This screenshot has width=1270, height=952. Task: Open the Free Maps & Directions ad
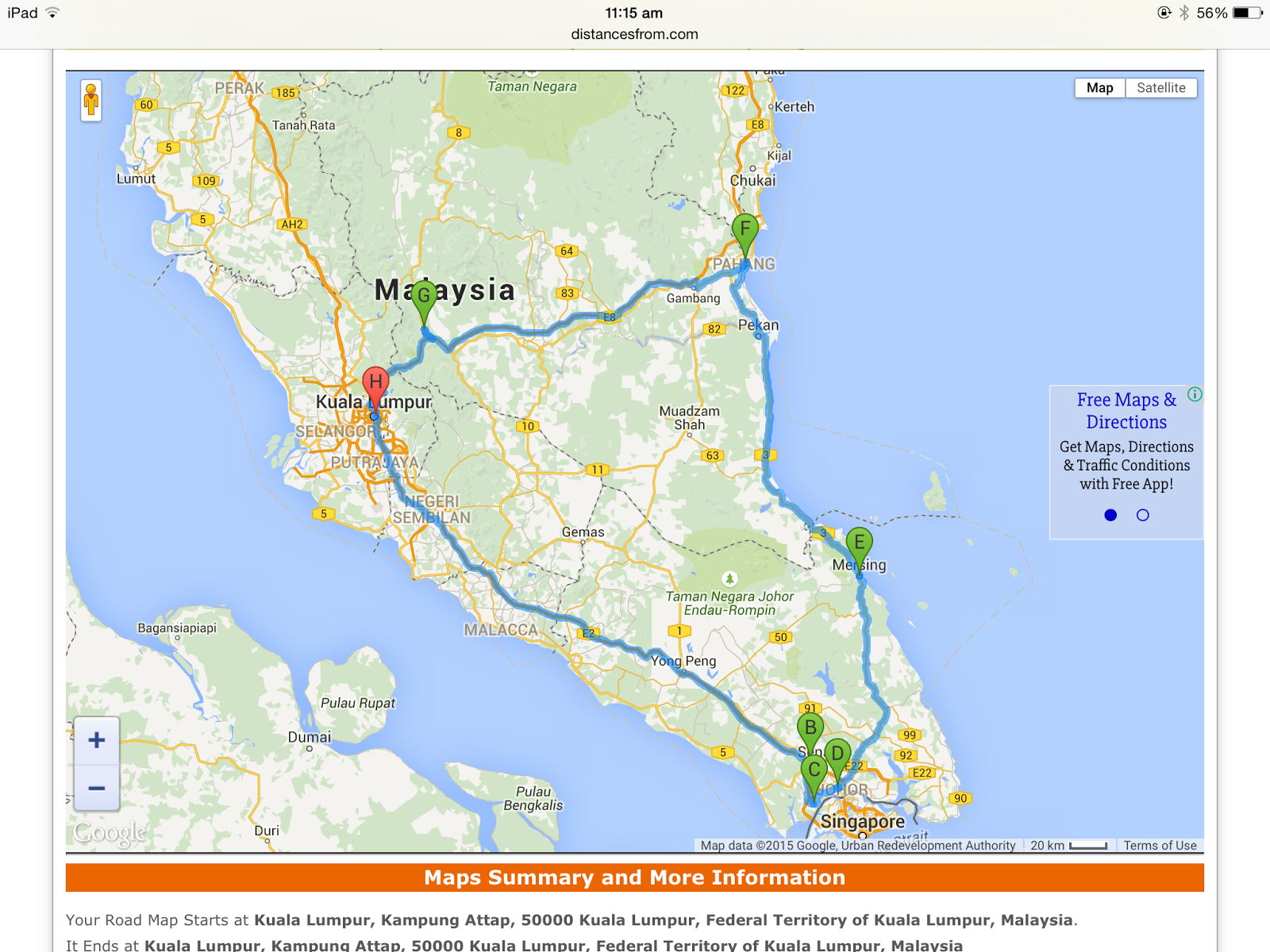[x=1127, y=411]
